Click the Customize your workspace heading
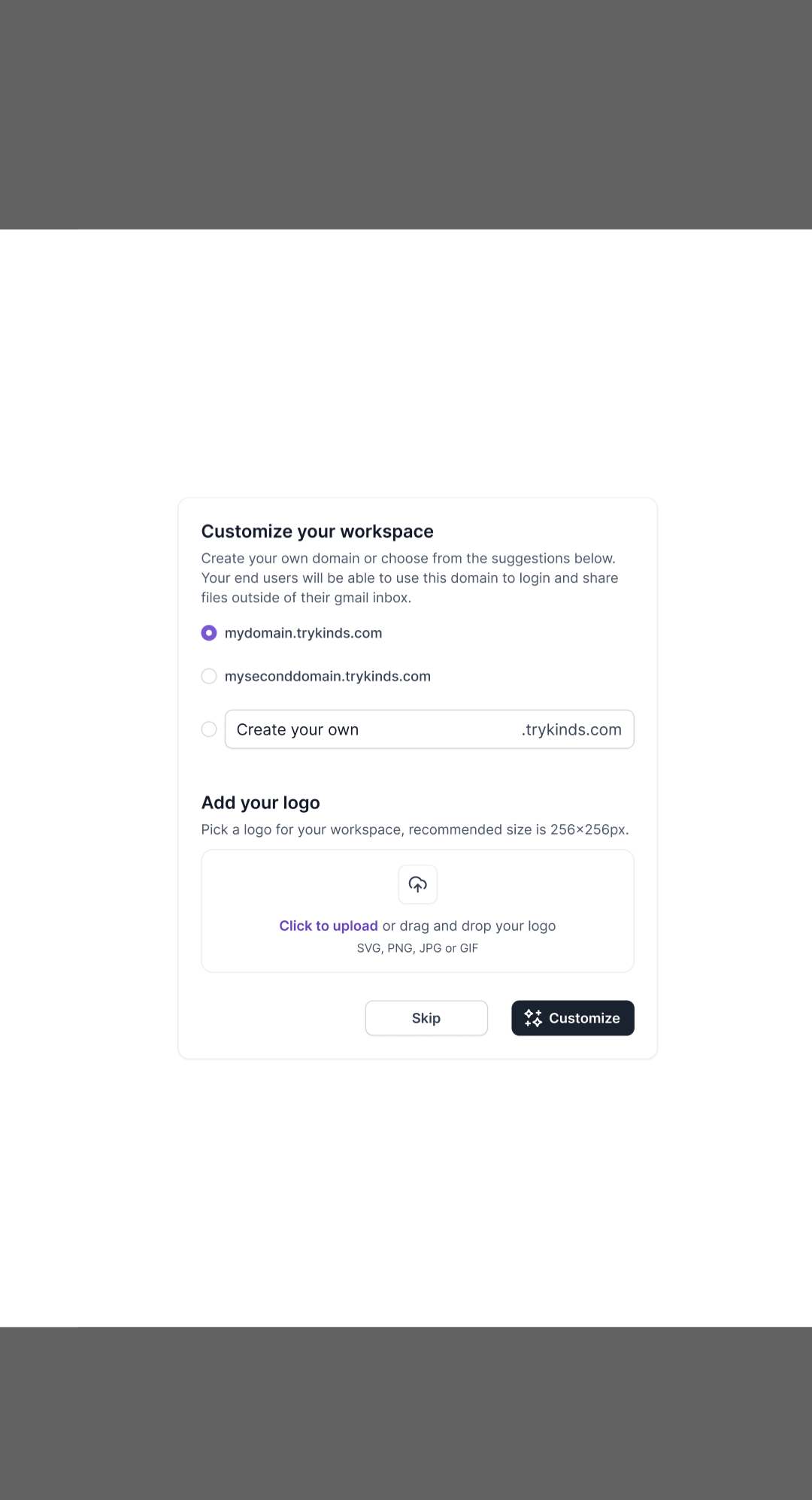Viewport: 812px width, 1500px height. click(317, 532)
